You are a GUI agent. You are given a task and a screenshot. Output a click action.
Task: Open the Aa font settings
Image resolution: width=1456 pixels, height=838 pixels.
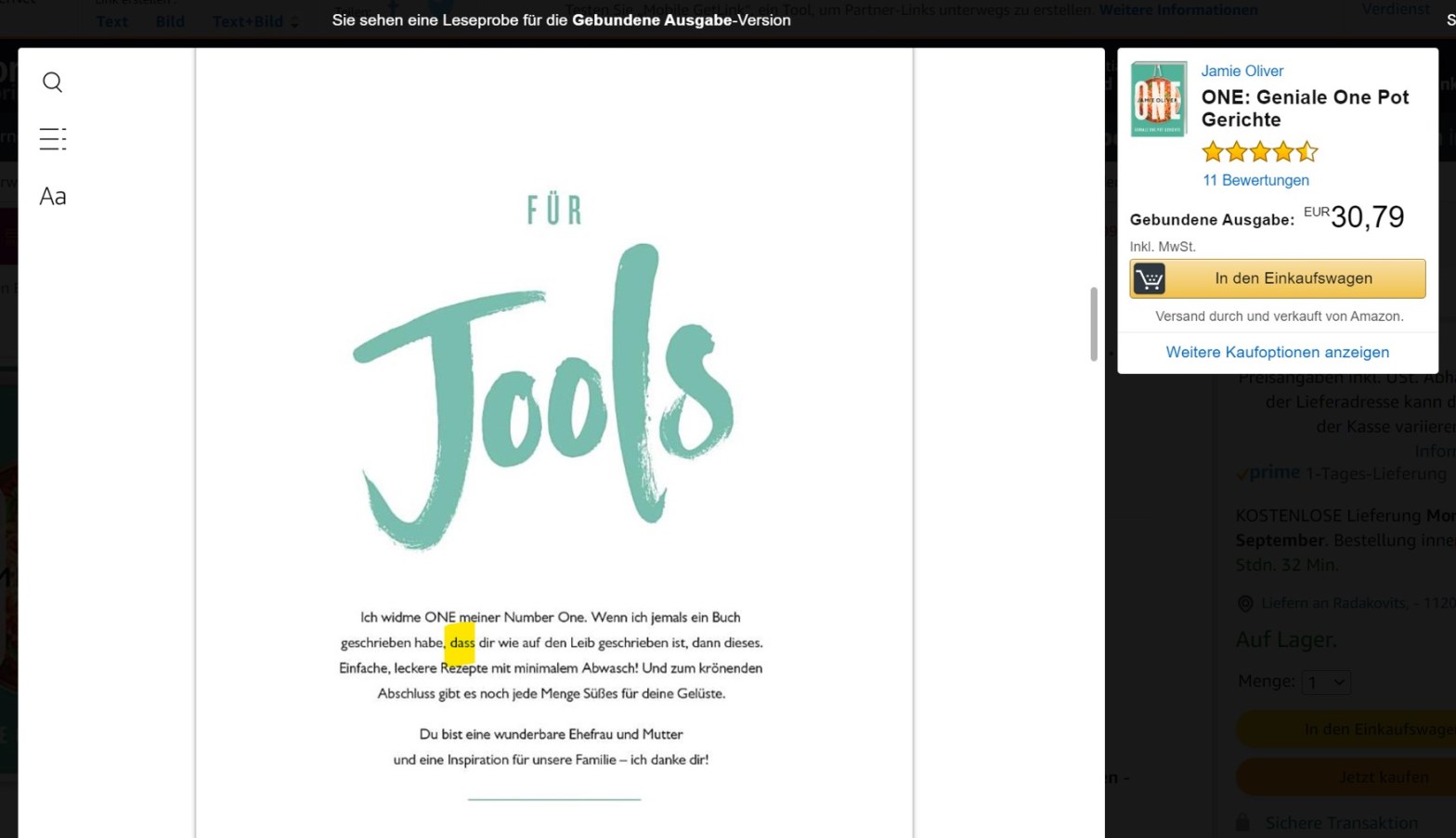[53, 197]
